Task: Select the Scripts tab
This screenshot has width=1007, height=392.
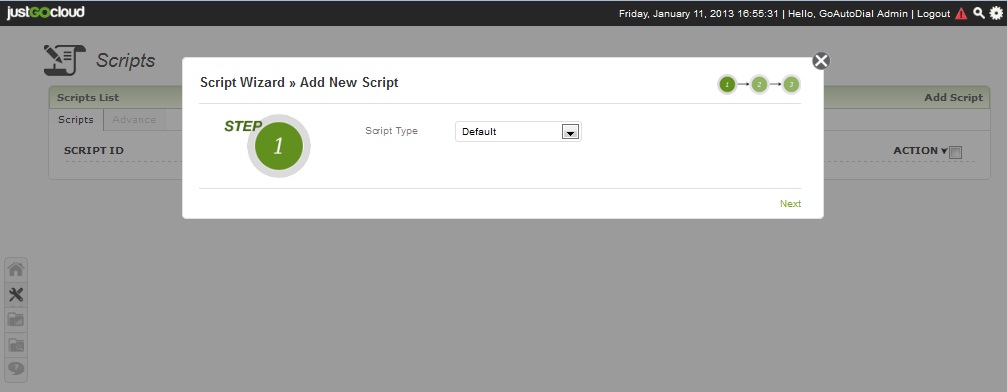Action: (76, 120)
